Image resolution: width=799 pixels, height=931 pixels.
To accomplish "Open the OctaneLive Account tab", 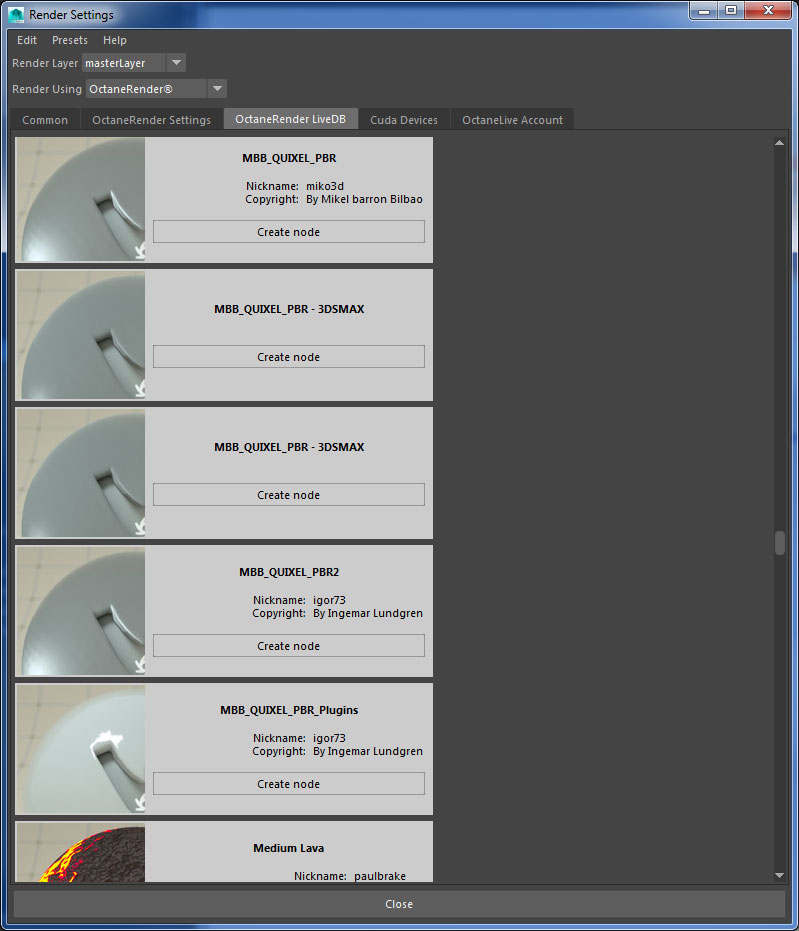I will (512, 120).
